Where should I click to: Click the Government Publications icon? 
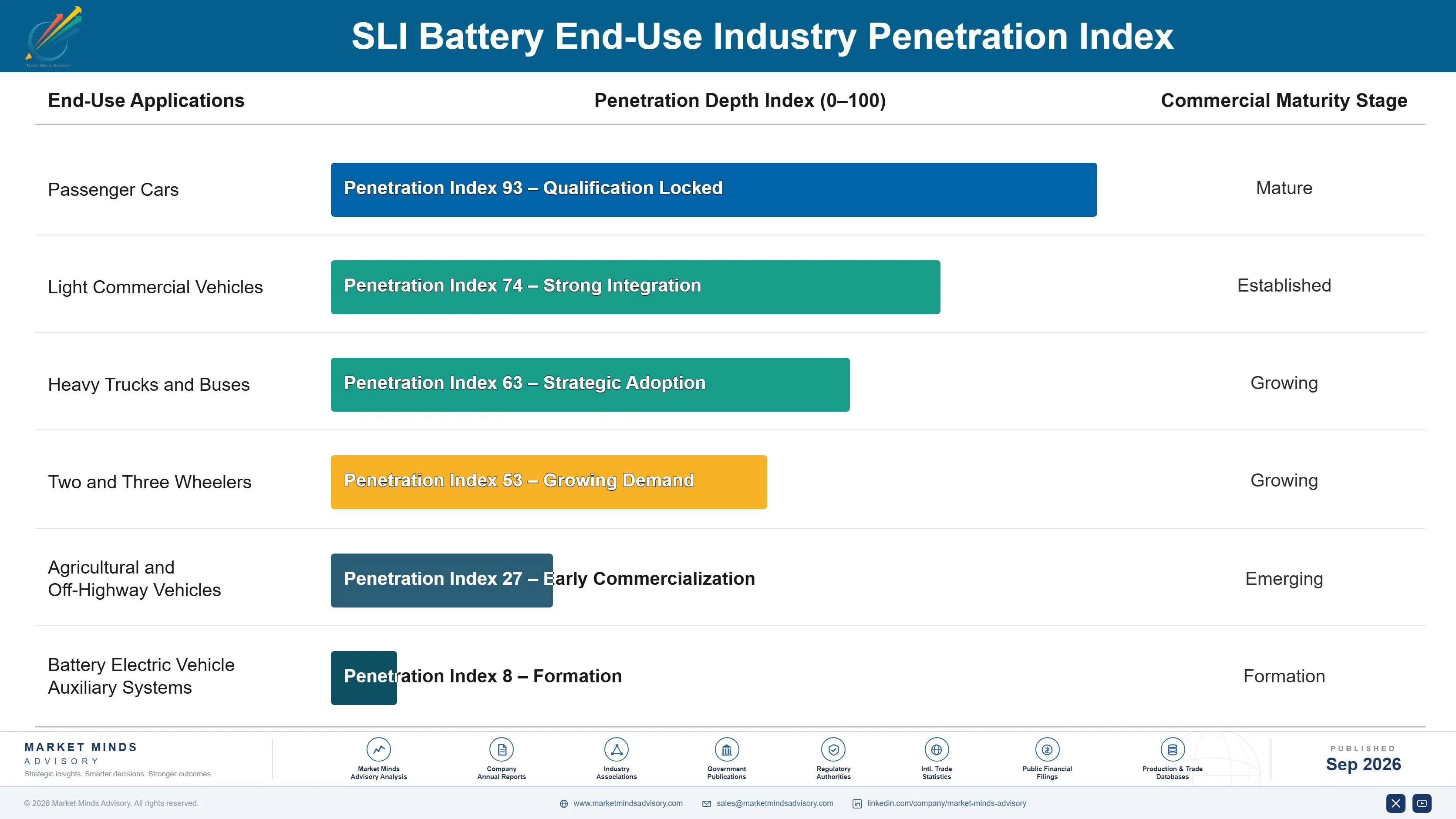pyautogui.click(x=726, y=749)
